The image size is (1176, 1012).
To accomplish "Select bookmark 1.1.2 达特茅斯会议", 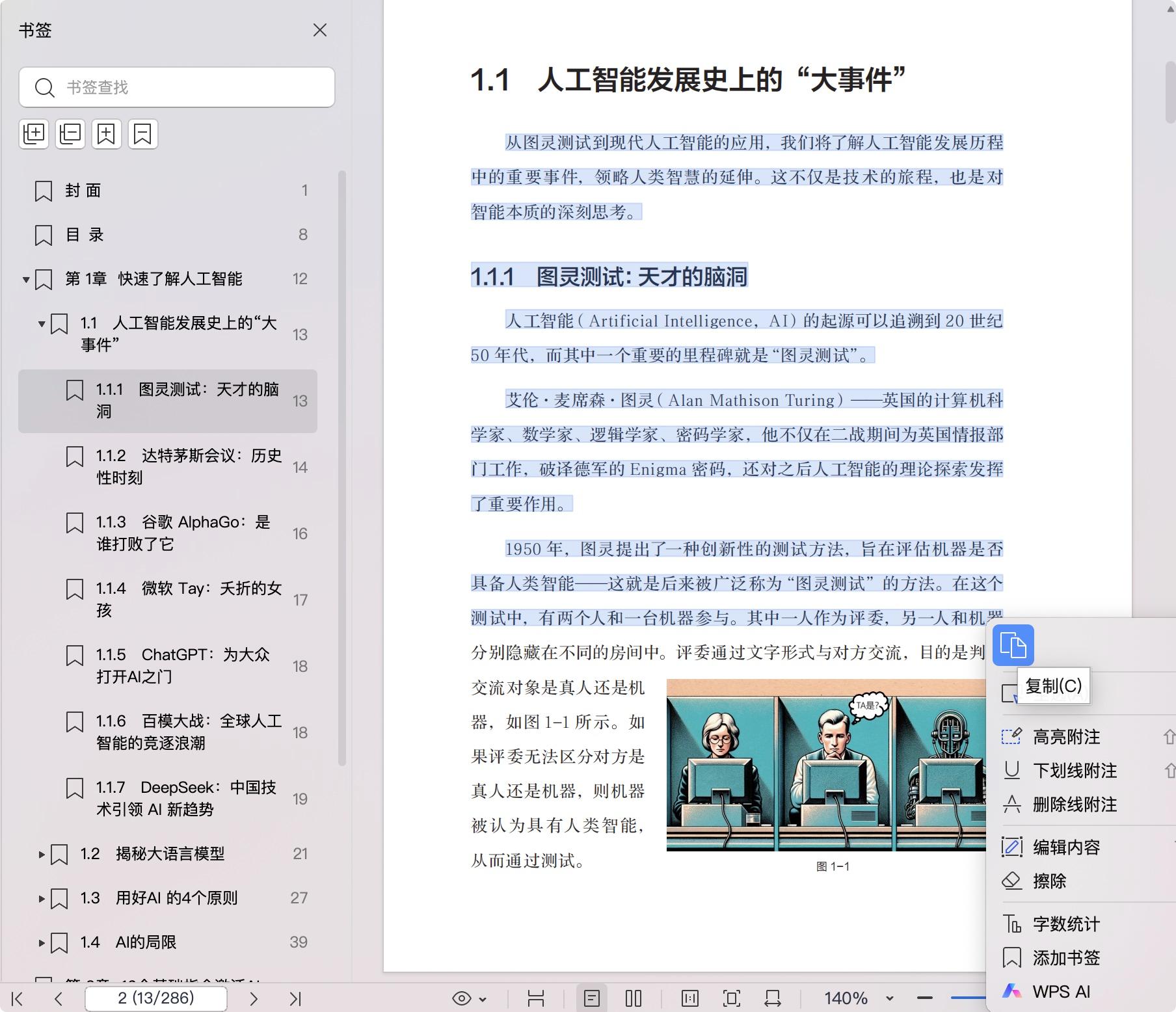I will (168, 467).
